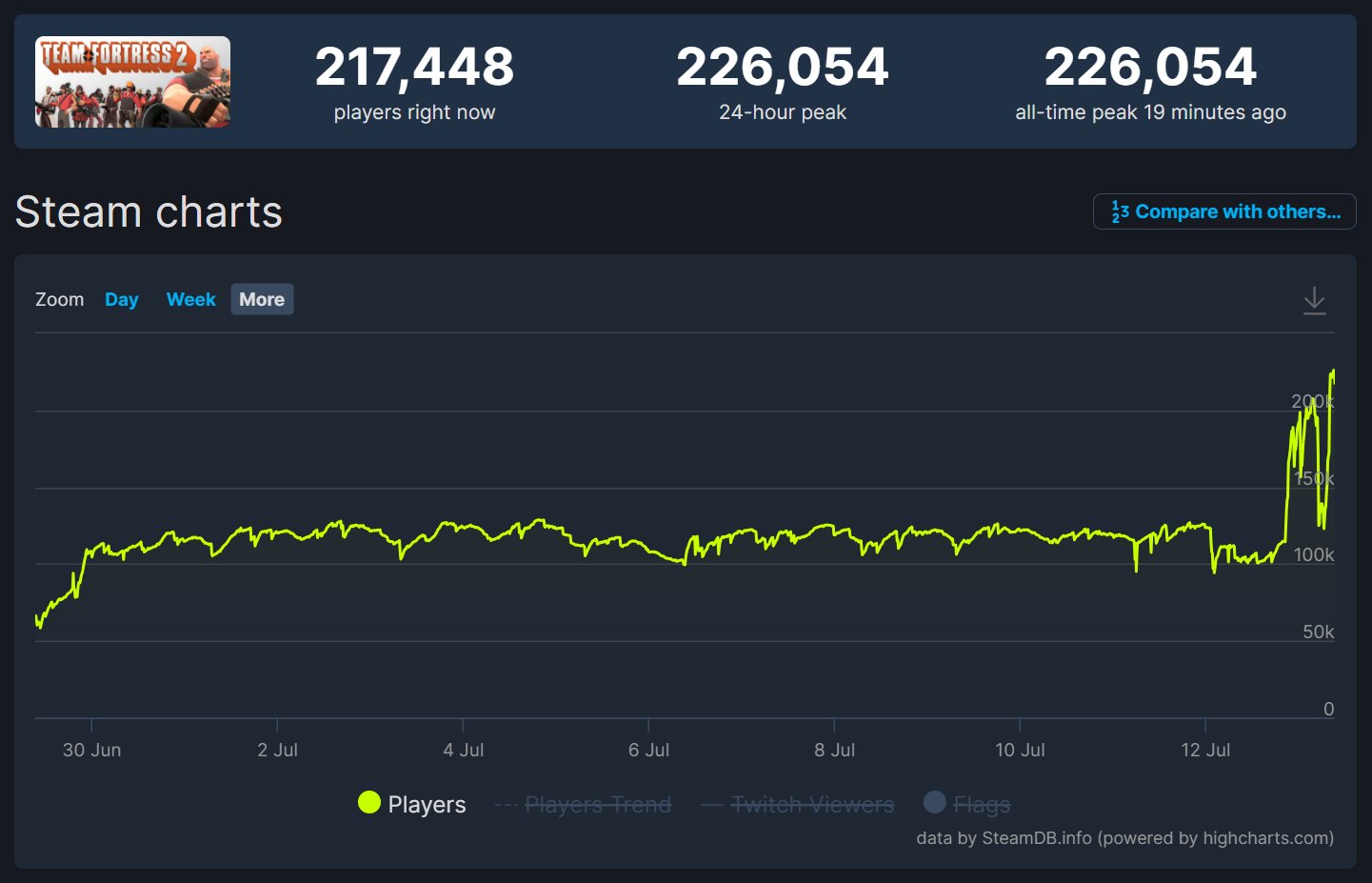The height and width of the screenshot is (883, 1372).
Task: Open the More zoom options
Action: click(x=262, y=299)
